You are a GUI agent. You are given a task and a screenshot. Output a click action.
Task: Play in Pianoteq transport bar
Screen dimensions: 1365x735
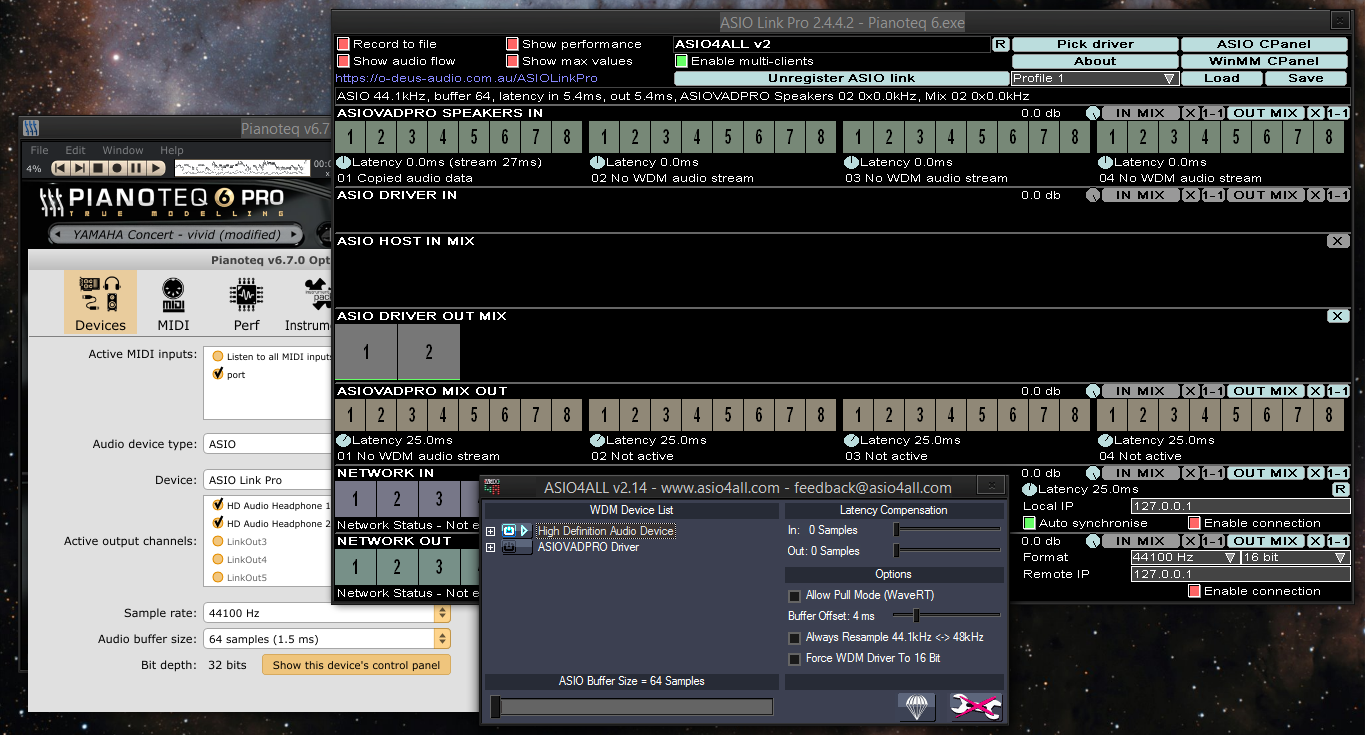coord(156,168)
